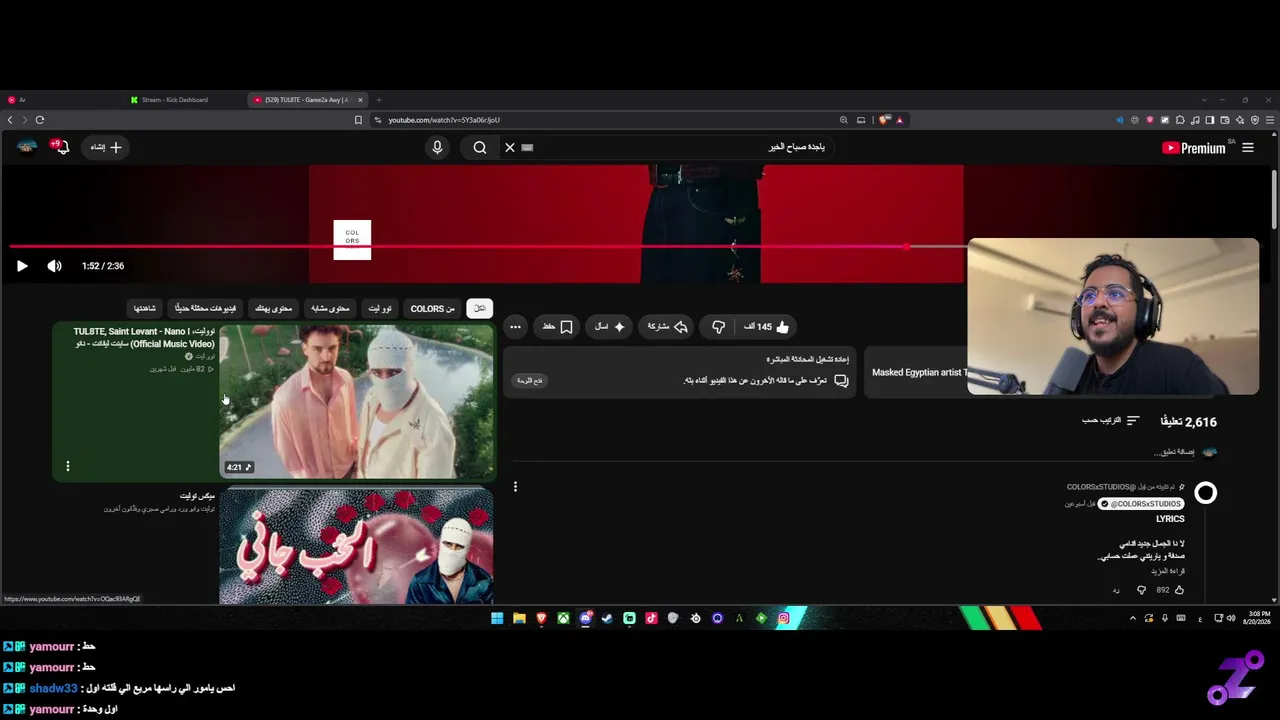Open the browser wallet icon
Screen dimensions: 1280x720
pyautogui.click(x=1225, y=120)
